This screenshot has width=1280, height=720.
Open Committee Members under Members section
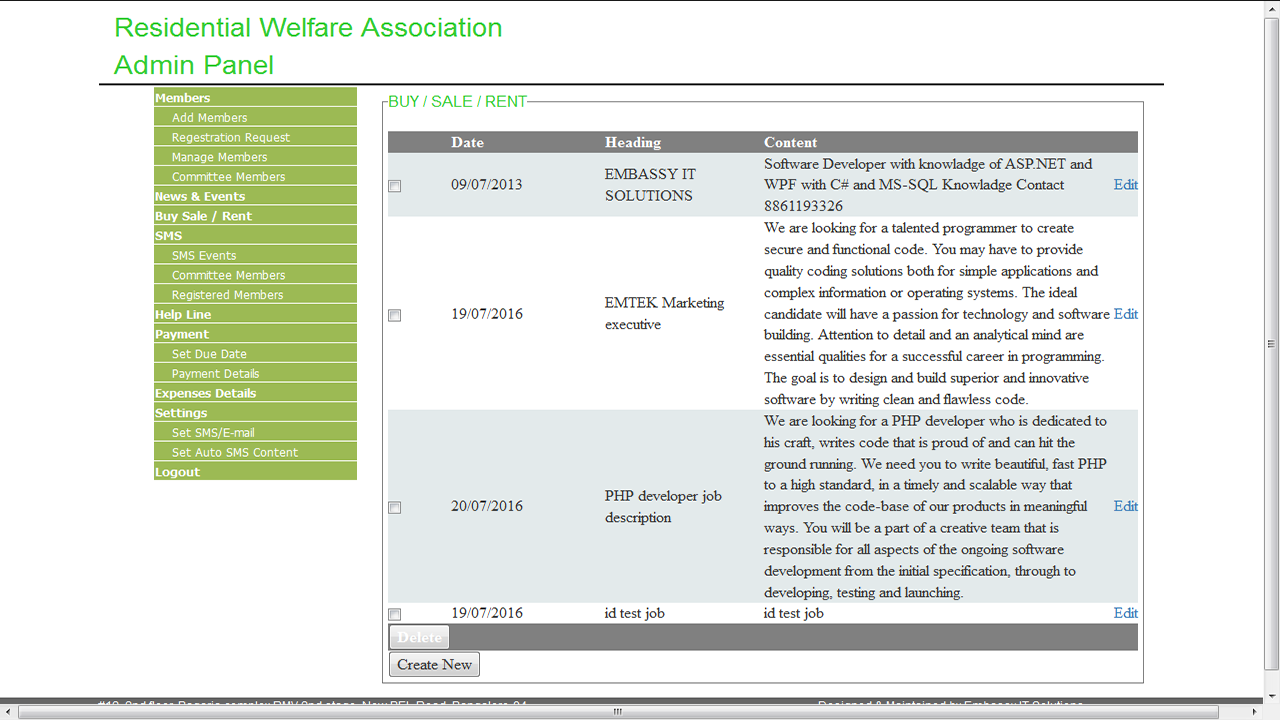255,176
